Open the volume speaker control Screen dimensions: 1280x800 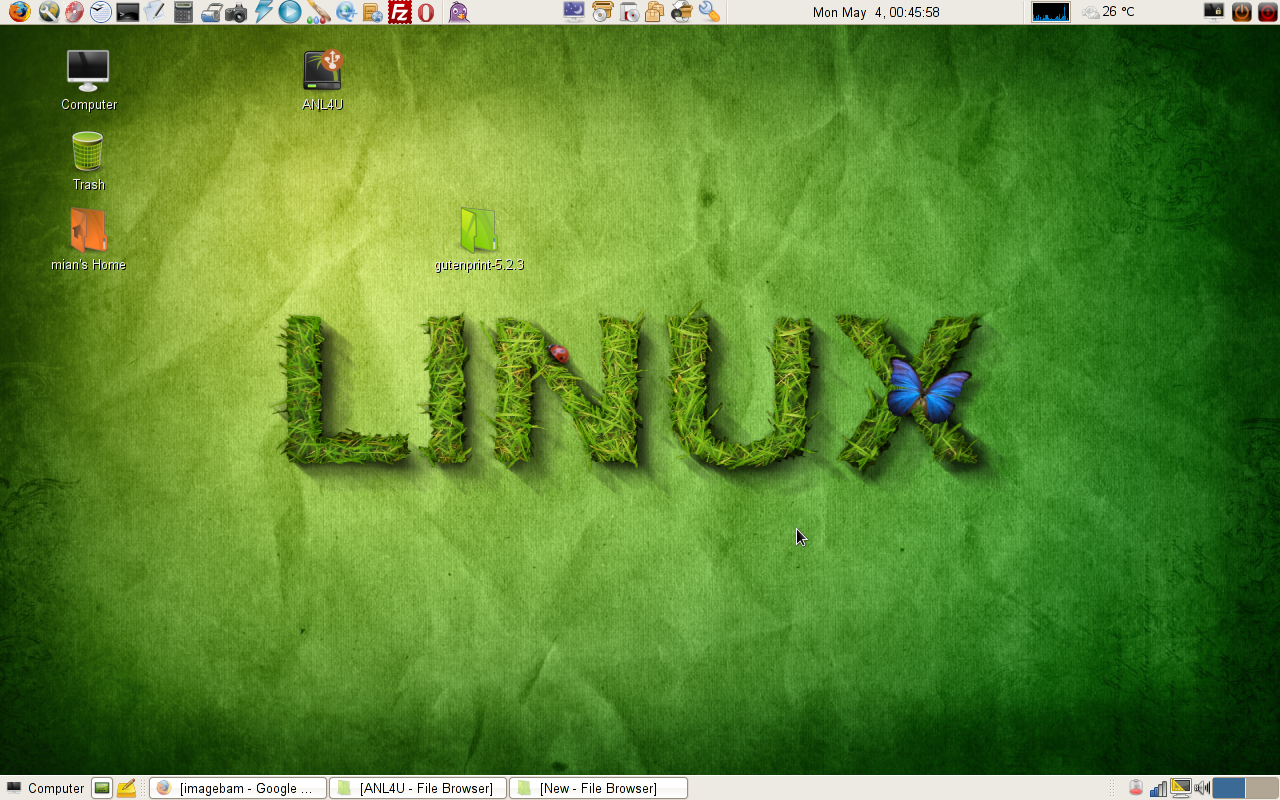coord(1202,788)
